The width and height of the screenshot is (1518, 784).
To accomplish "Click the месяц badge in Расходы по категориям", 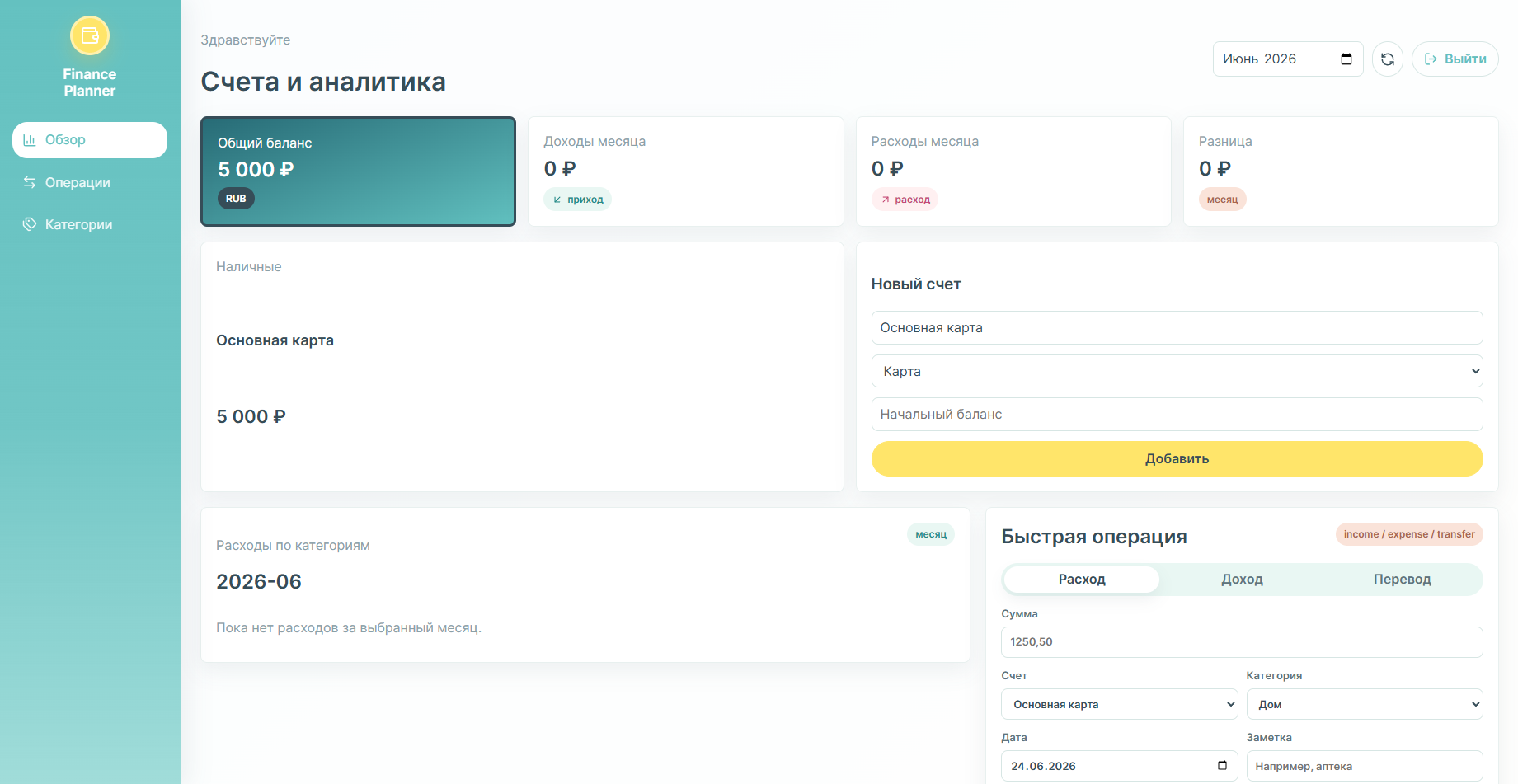I will (x=931, y=534).
